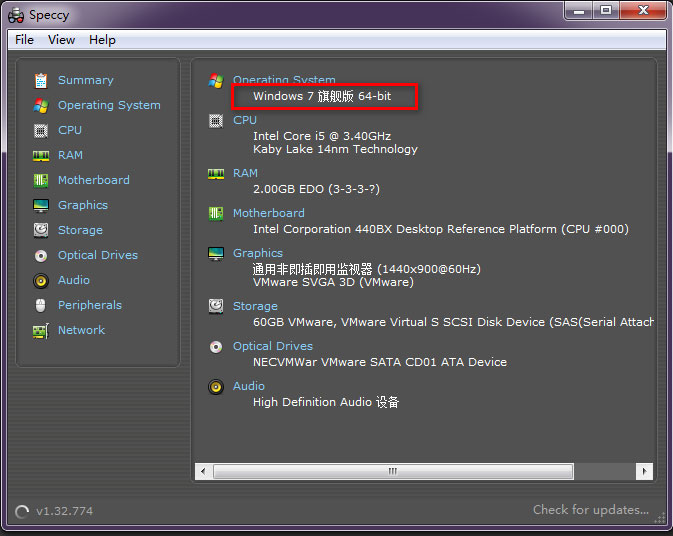The image size is (673, 536).
Task: Click the Network icon in sidebar
Action: pos(41,330)
